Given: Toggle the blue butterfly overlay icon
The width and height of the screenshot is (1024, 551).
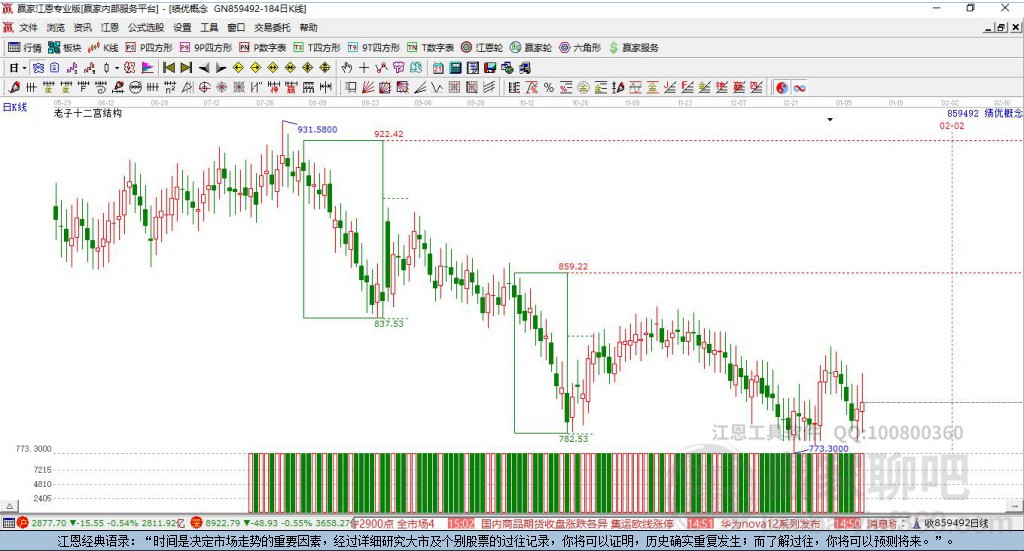Looking at the screenshot, I should coord(38,68).
